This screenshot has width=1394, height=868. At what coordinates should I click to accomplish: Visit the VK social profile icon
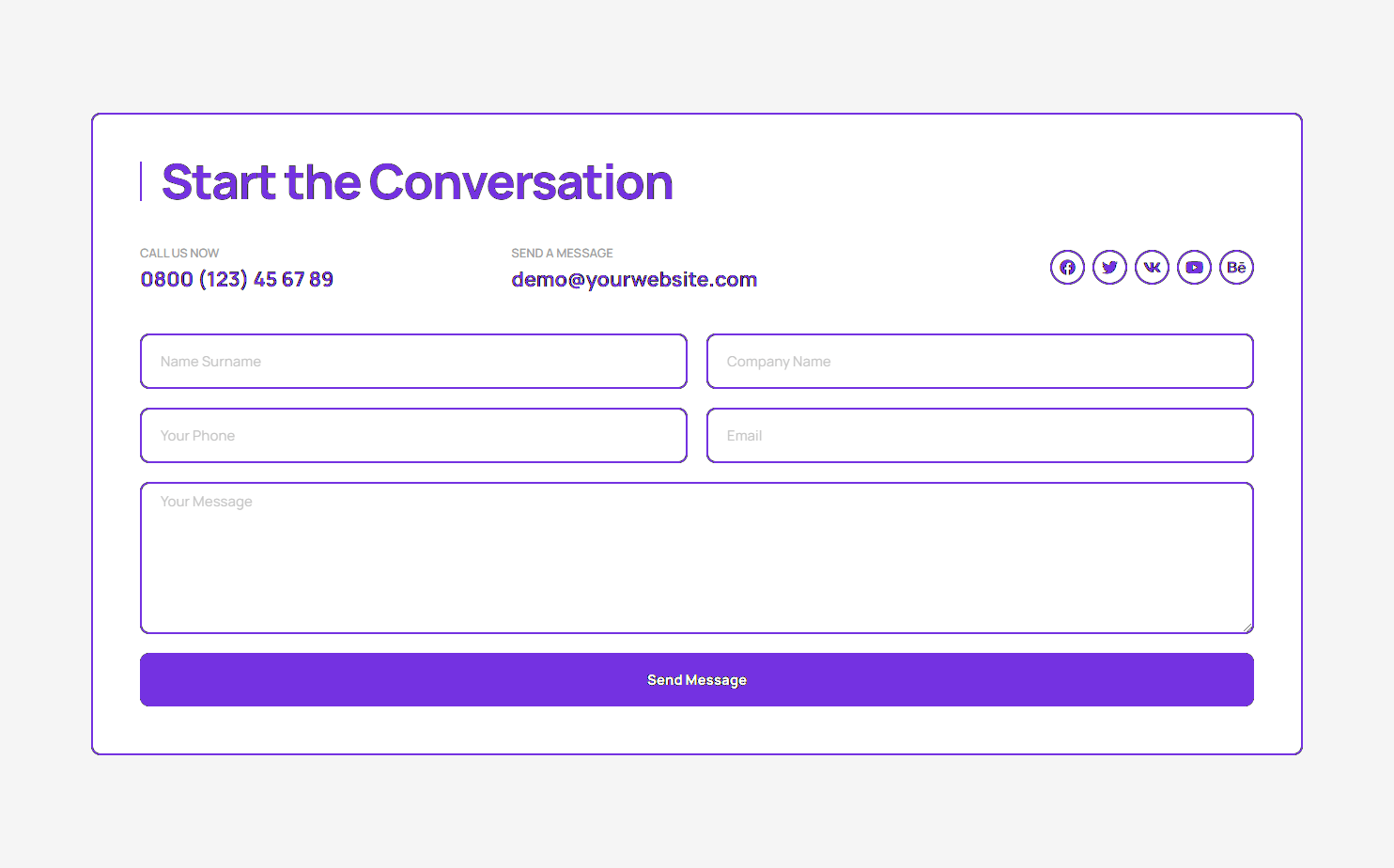pyautogui.click(x=1152, y=268)
